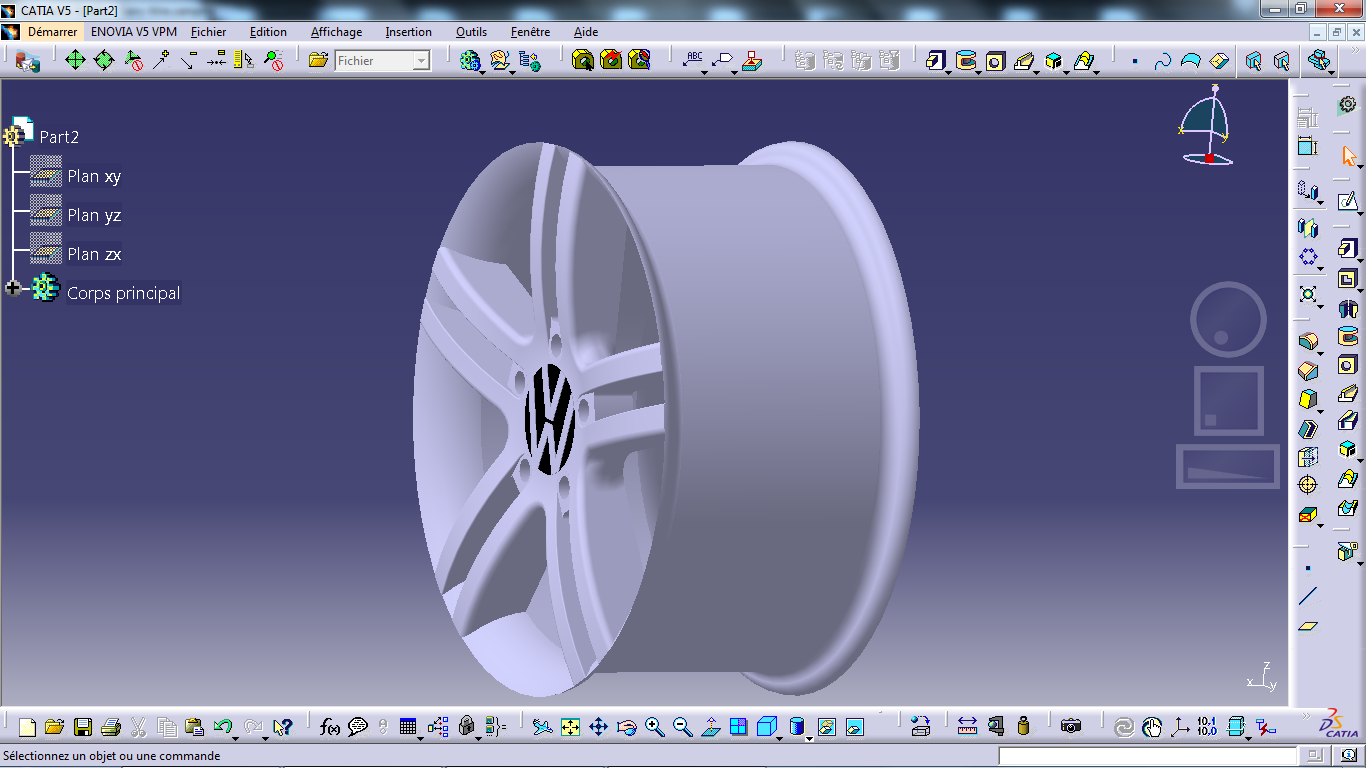
Task: Click the Normal View icon
Action: pyautogui.click(x=710, y=727)
